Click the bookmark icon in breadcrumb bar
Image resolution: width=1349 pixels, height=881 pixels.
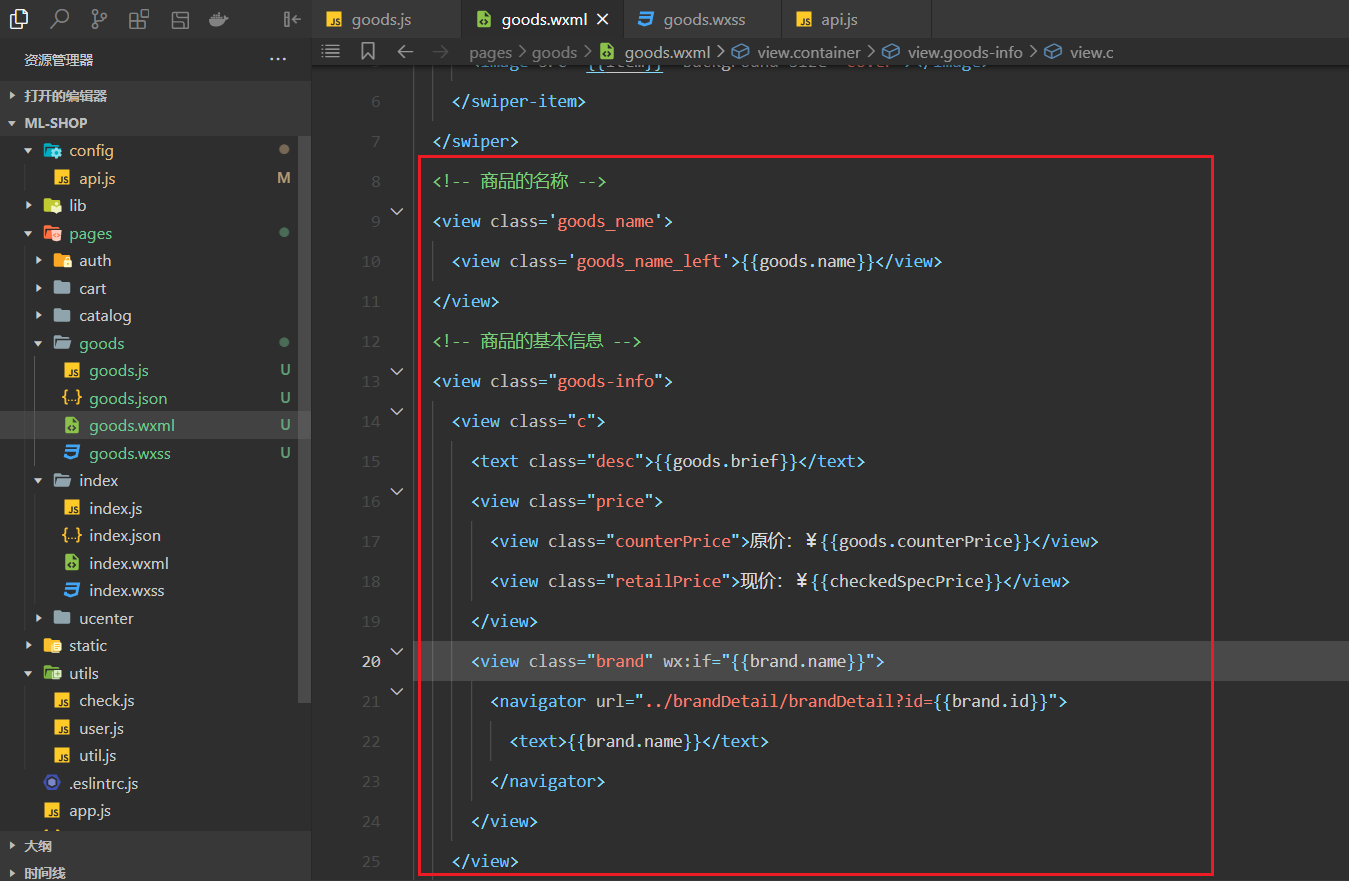368,51
